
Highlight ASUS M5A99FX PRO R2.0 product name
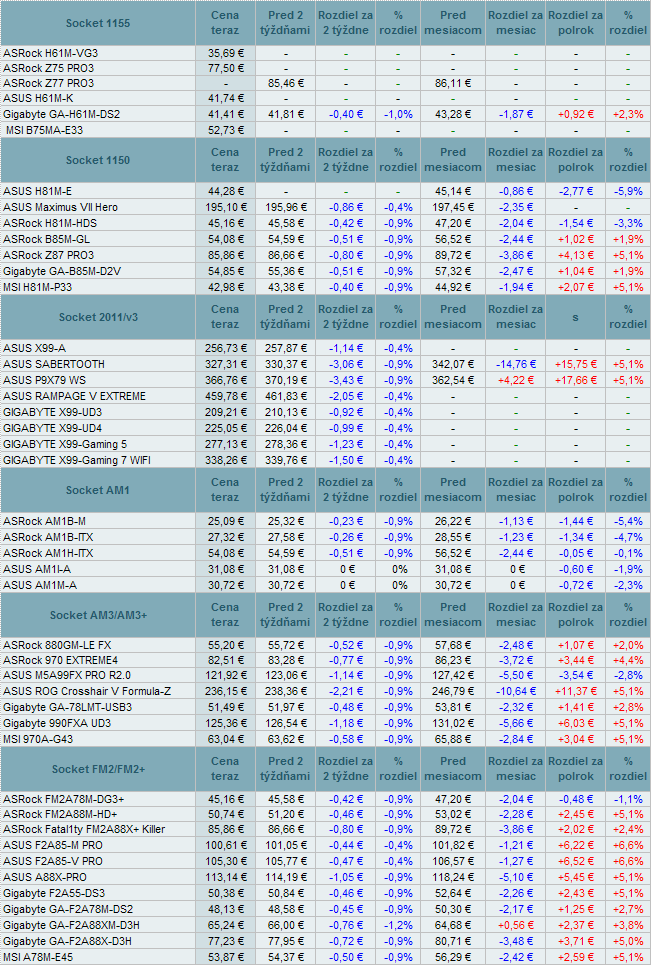pos(67,675)
